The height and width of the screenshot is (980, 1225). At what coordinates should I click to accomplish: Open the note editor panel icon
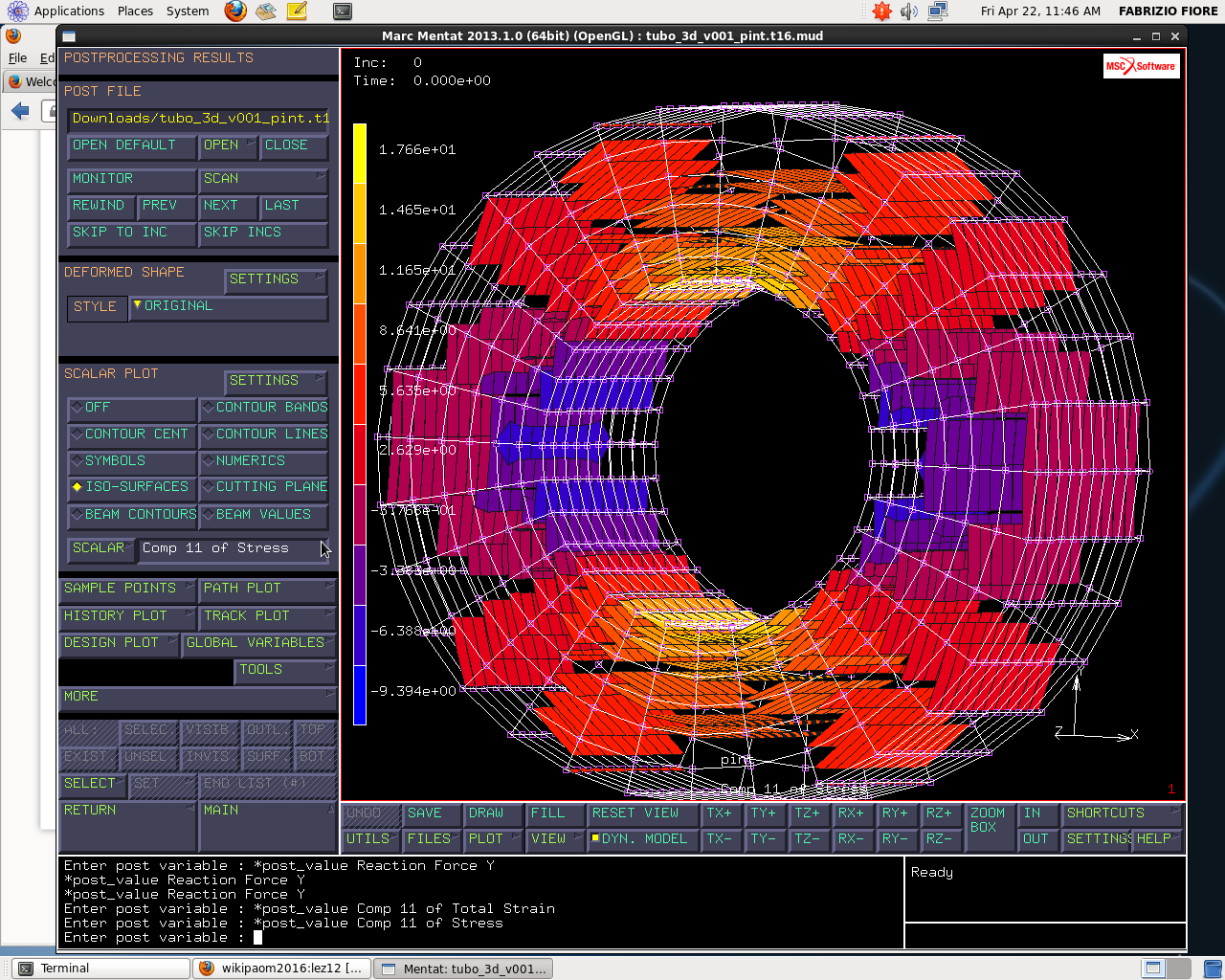297,11
